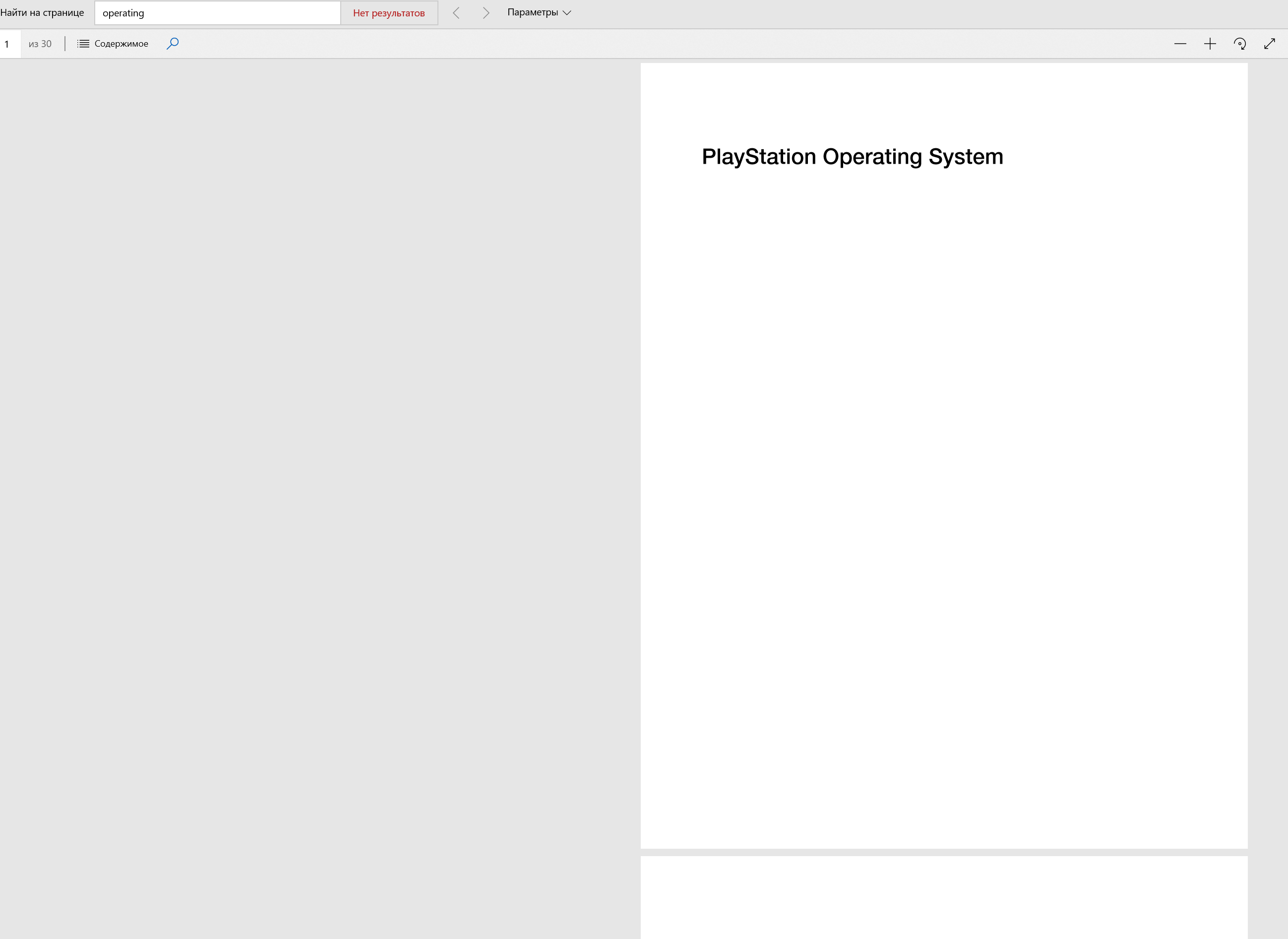Viewport: 1288px width, 939px height.
Task: Zoom in with the plus icon
Action: click(x=1210, y=44)
